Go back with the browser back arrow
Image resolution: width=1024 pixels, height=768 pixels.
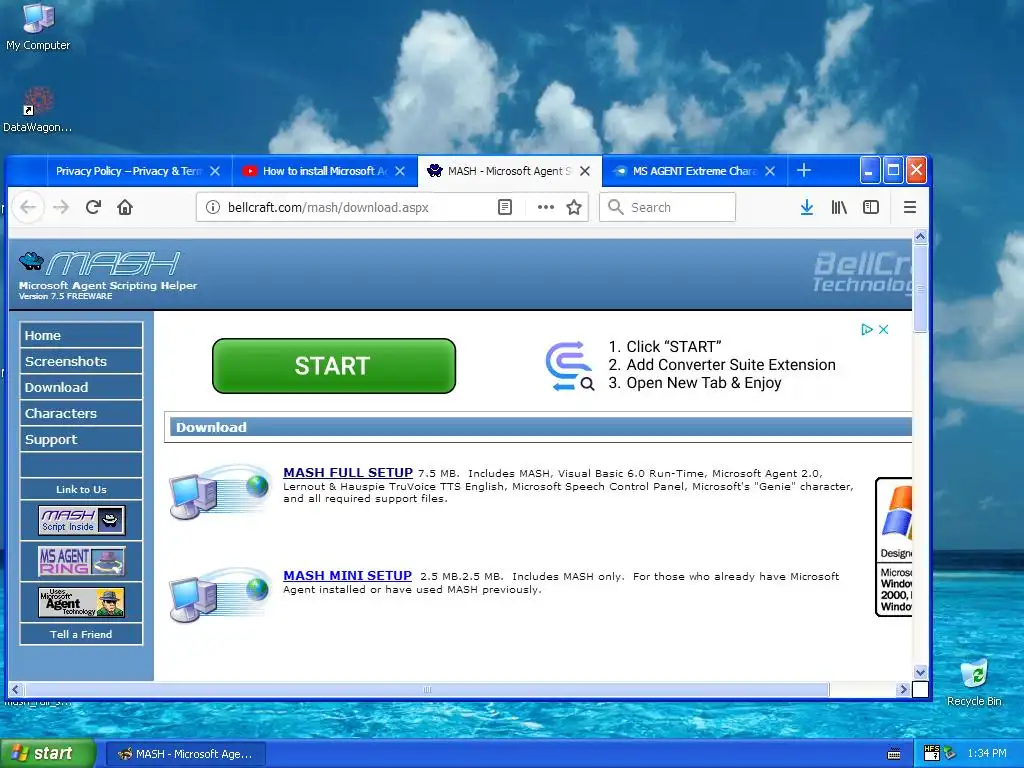28,208
